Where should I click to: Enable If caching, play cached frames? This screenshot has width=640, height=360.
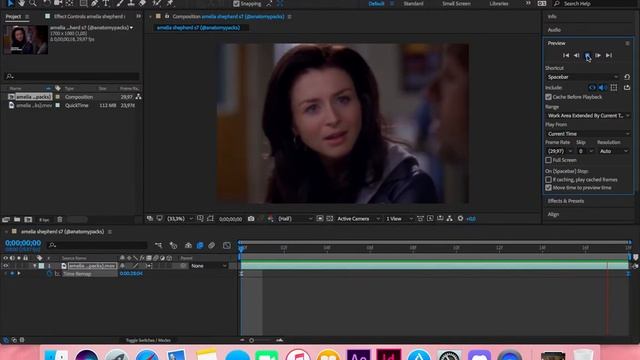pos(548,180)
